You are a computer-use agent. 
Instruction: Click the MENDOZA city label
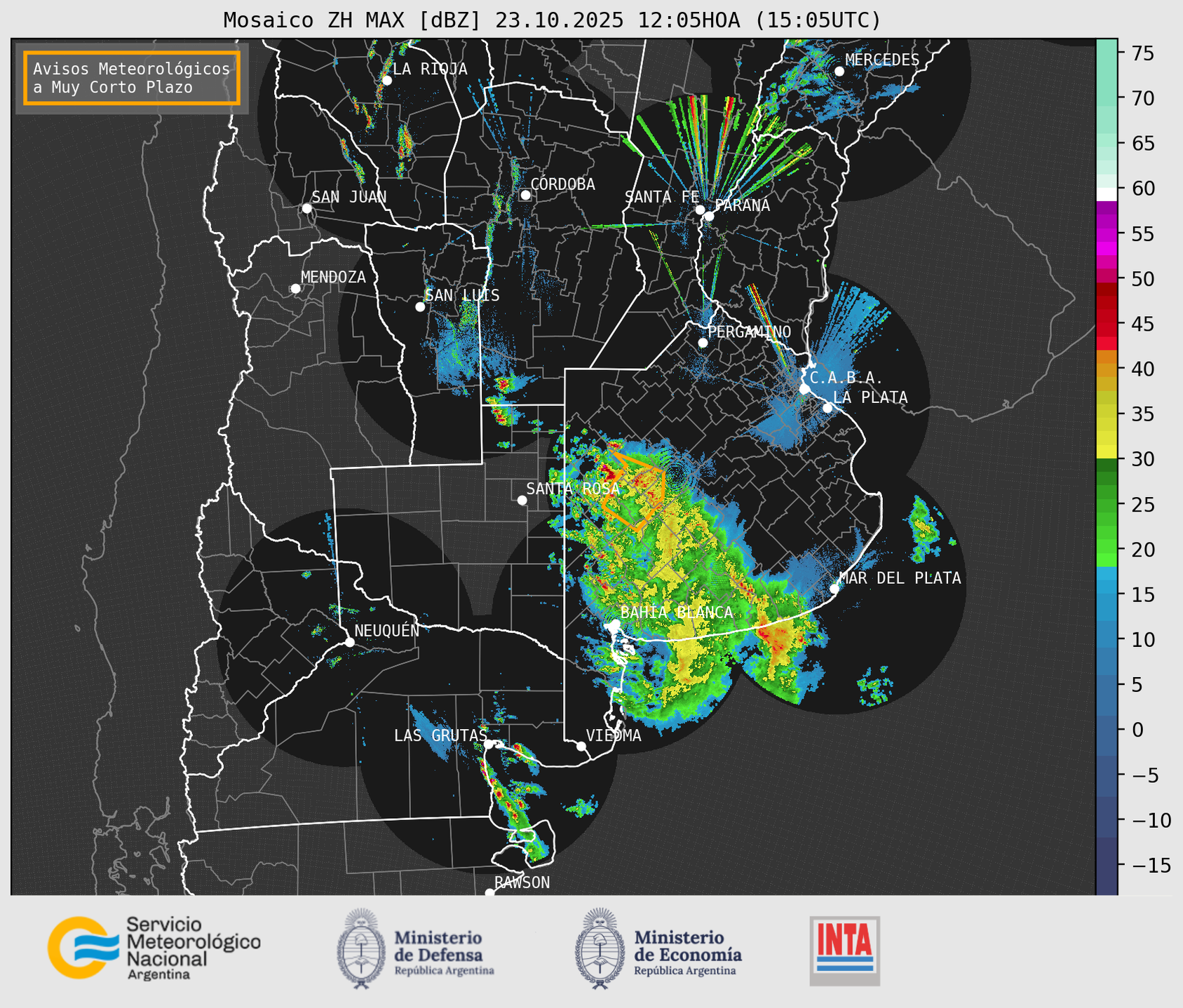click(333, 277)
